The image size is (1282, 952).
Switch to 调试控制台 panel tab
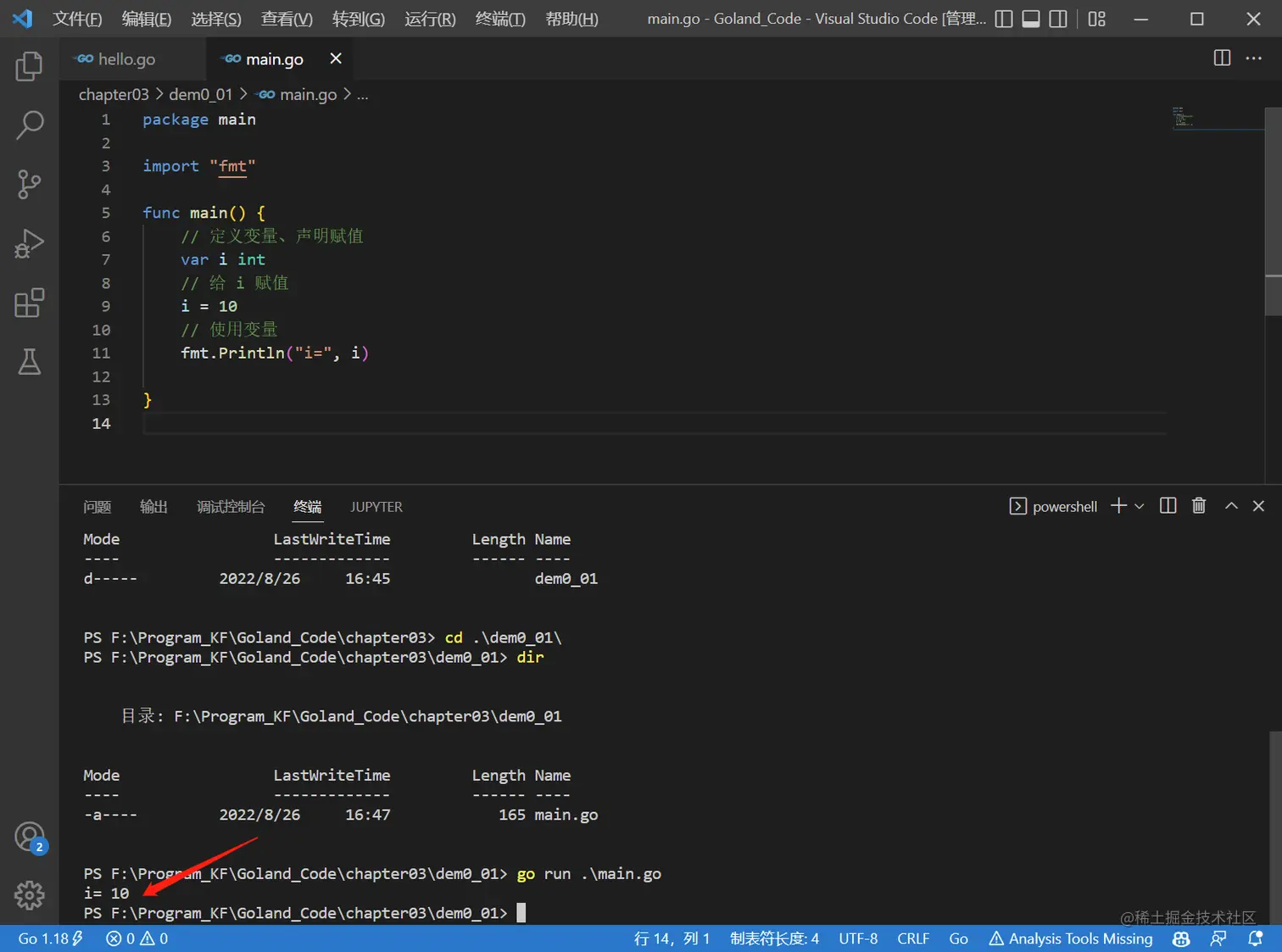click(231, 507)
